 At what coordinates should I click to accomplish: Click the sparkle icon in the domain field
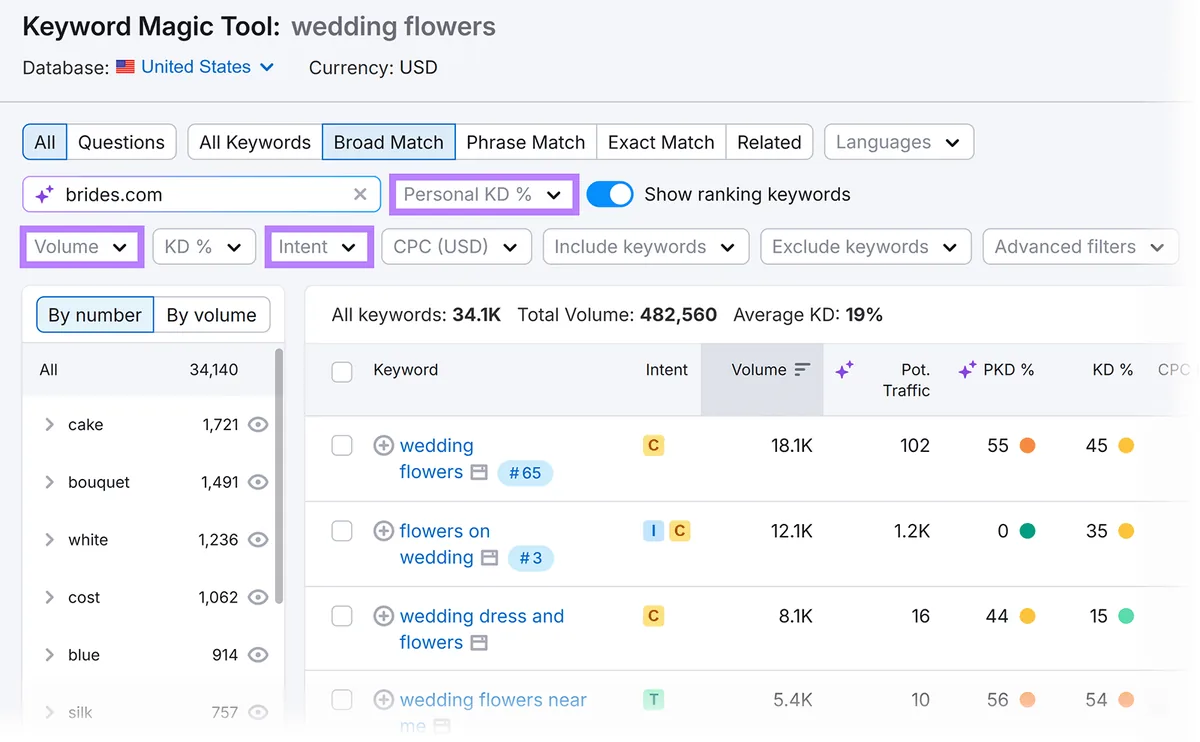tap(44, 195)
